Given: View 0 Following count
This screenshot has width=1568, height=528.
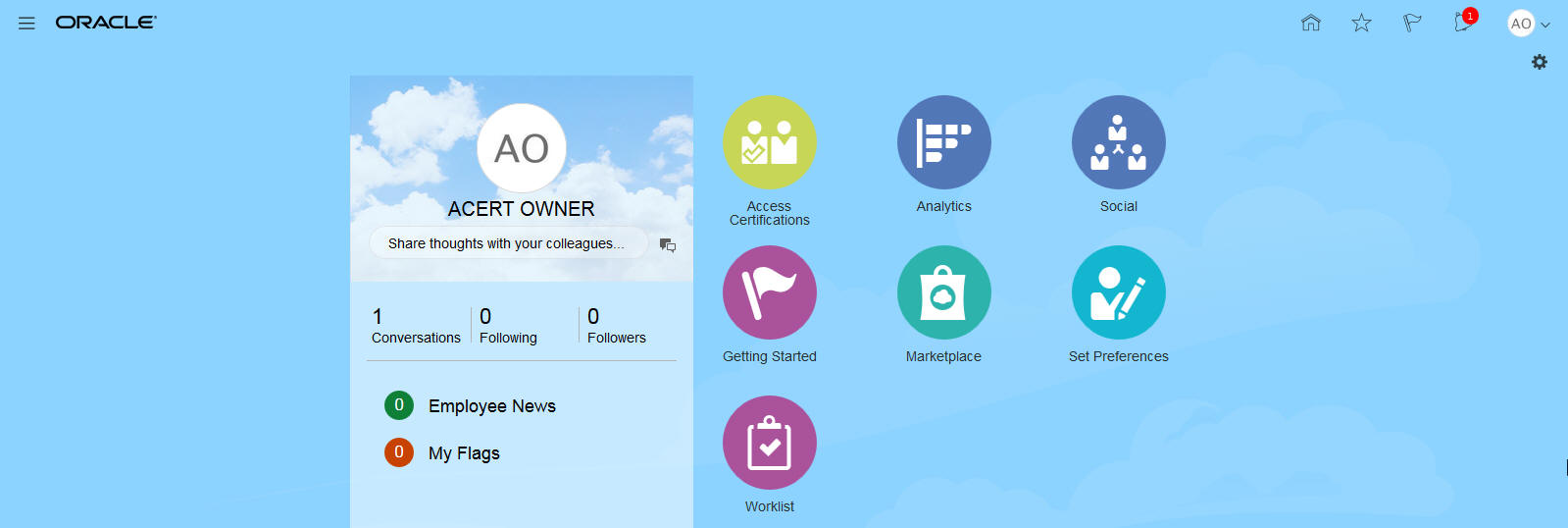Looking at the screenshot, I should tap(508, 326).
